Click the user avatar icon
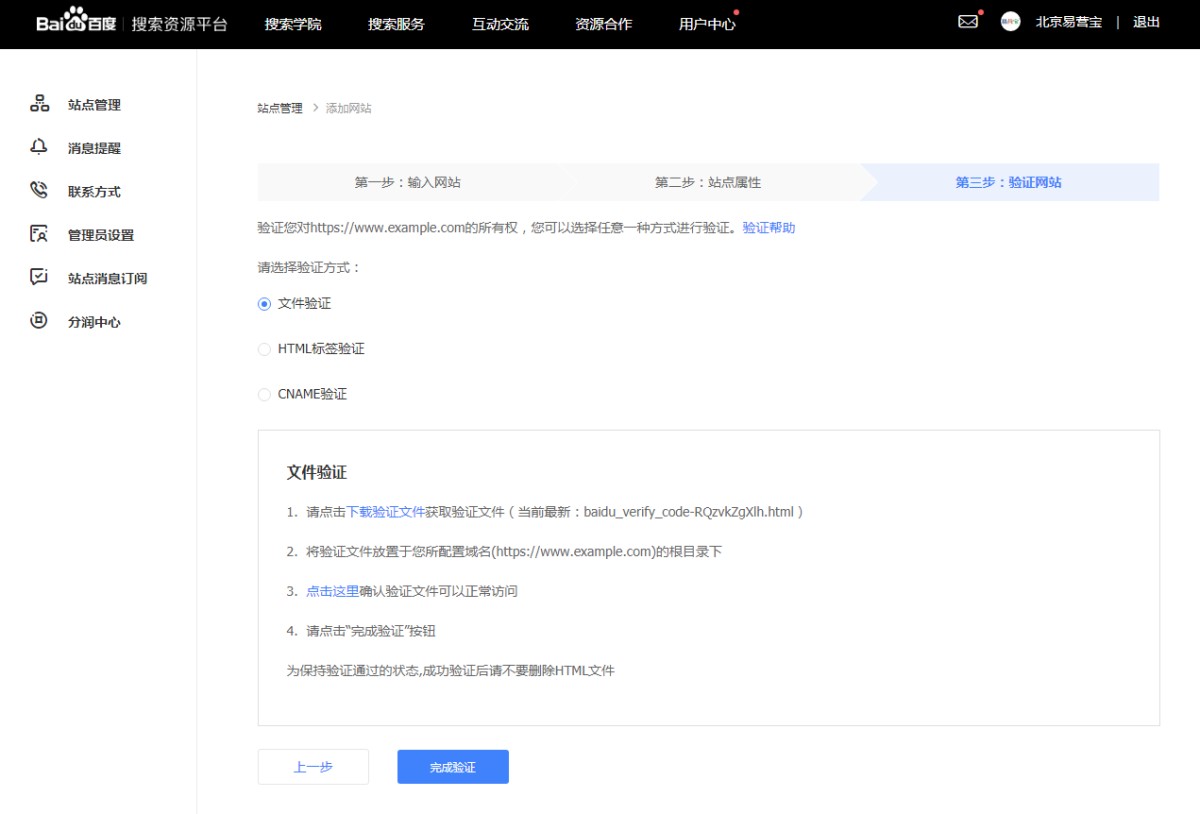The width and height of the screenshot is (1200, 814). (x=1010, y=22)
